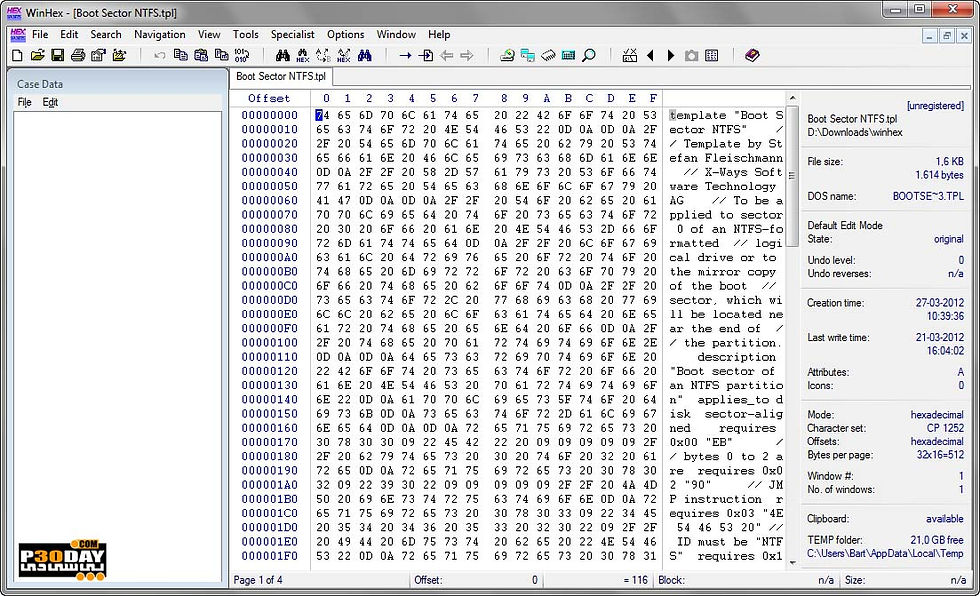Click the Replace Hex Values icon
This screenshot has width=980, height=596.
click(x=344, y=56)
